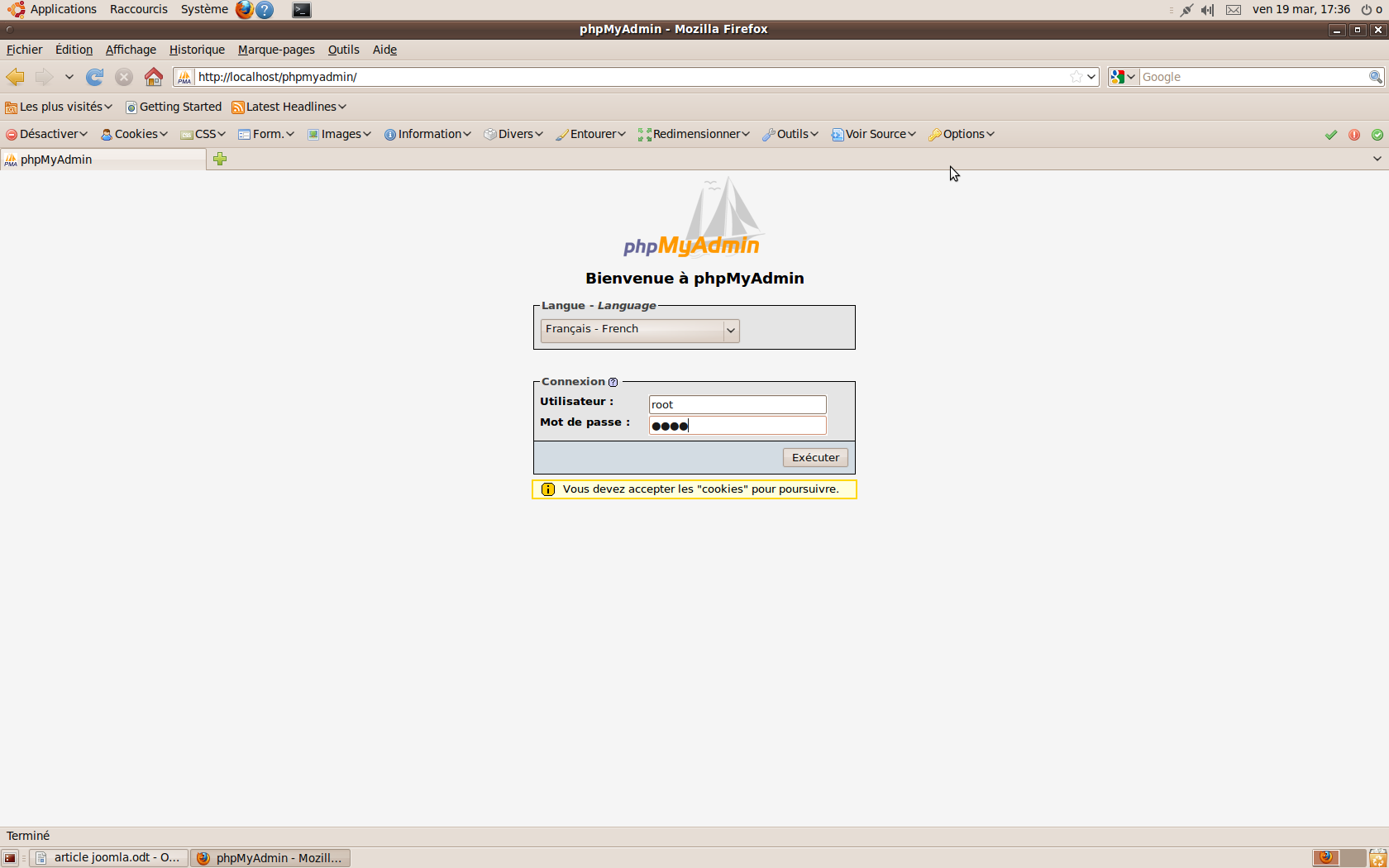1389x868 pixels.
Task: Go to the home page icon
Action: 154,77
